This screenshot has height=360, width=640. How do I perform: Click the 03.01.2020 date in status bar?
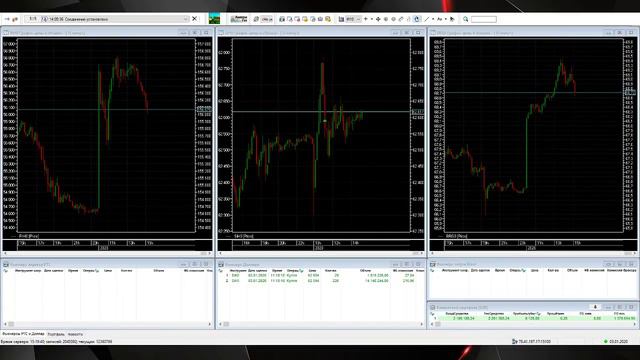pos(618,341)
